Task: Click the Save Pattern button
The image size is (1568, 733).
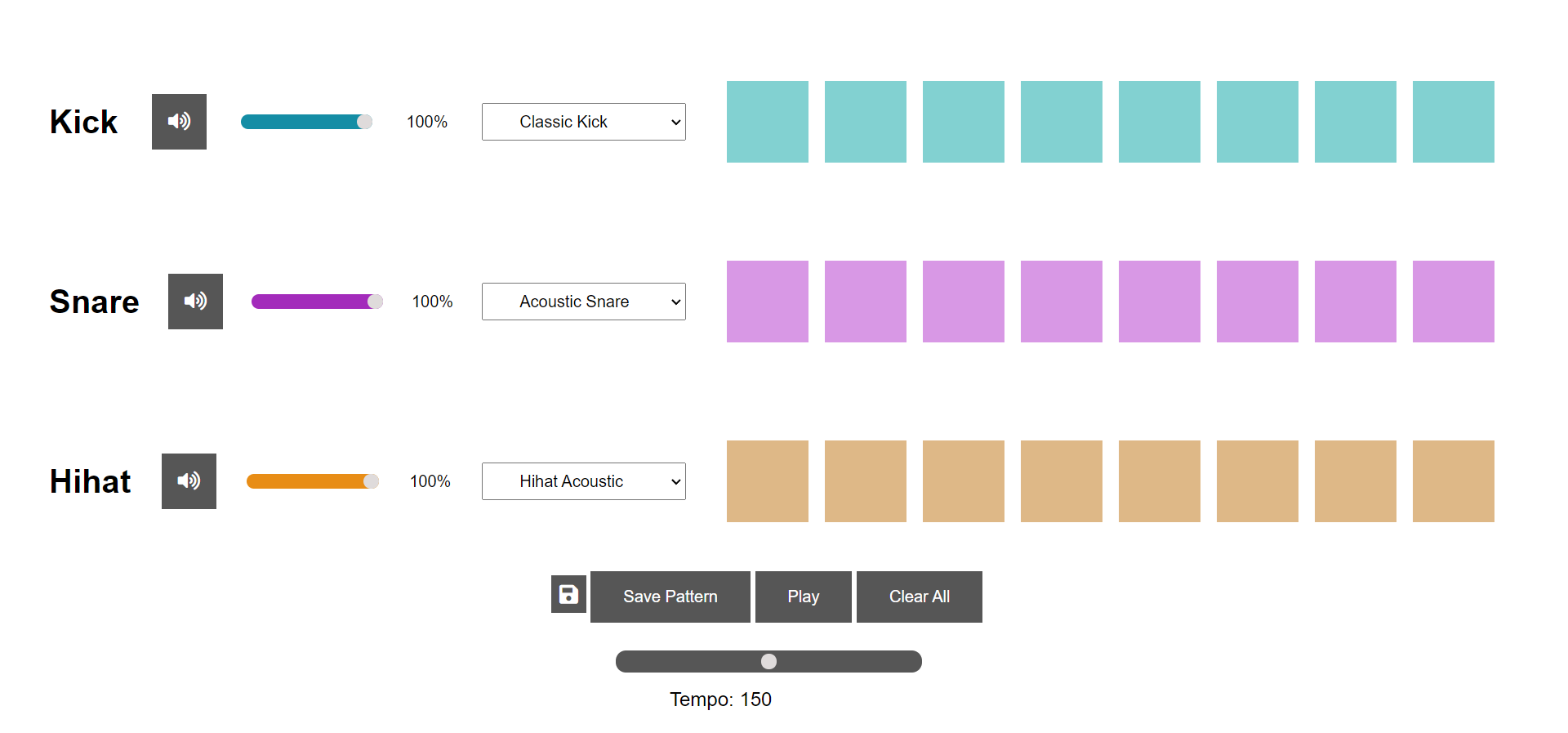Action: tap(670, 597)
